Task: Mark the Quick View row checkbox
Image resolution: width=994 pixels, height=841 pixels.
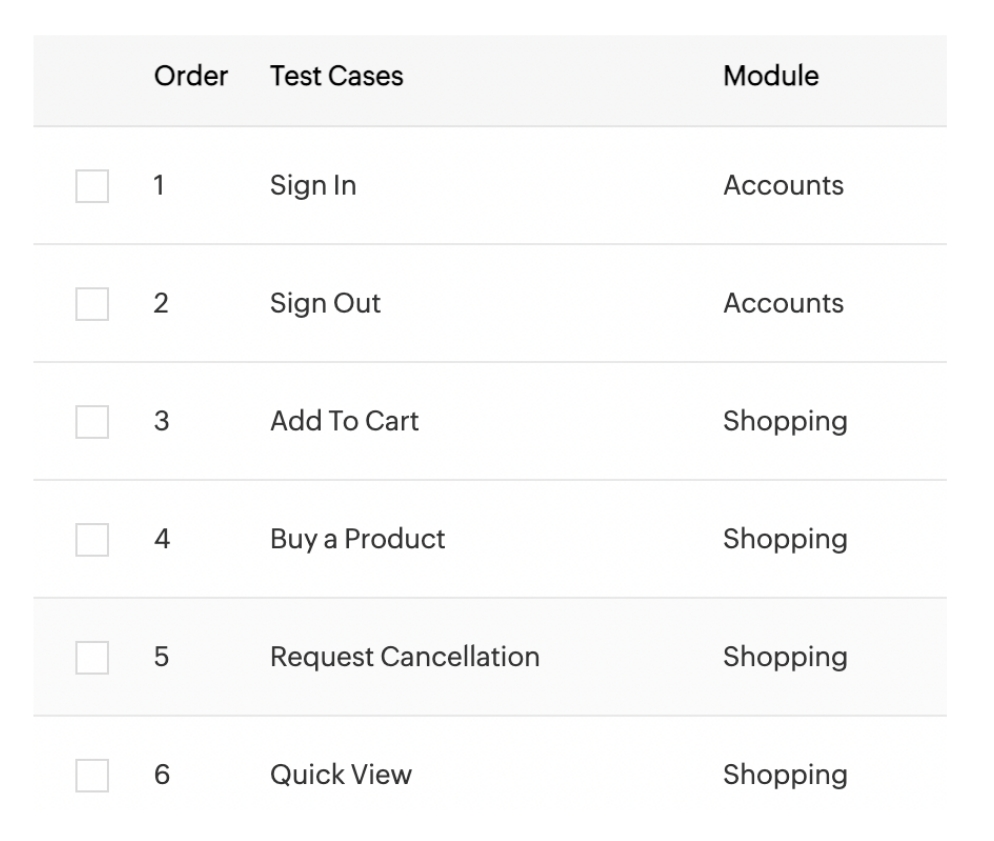Action: click(x=92, y=776)
